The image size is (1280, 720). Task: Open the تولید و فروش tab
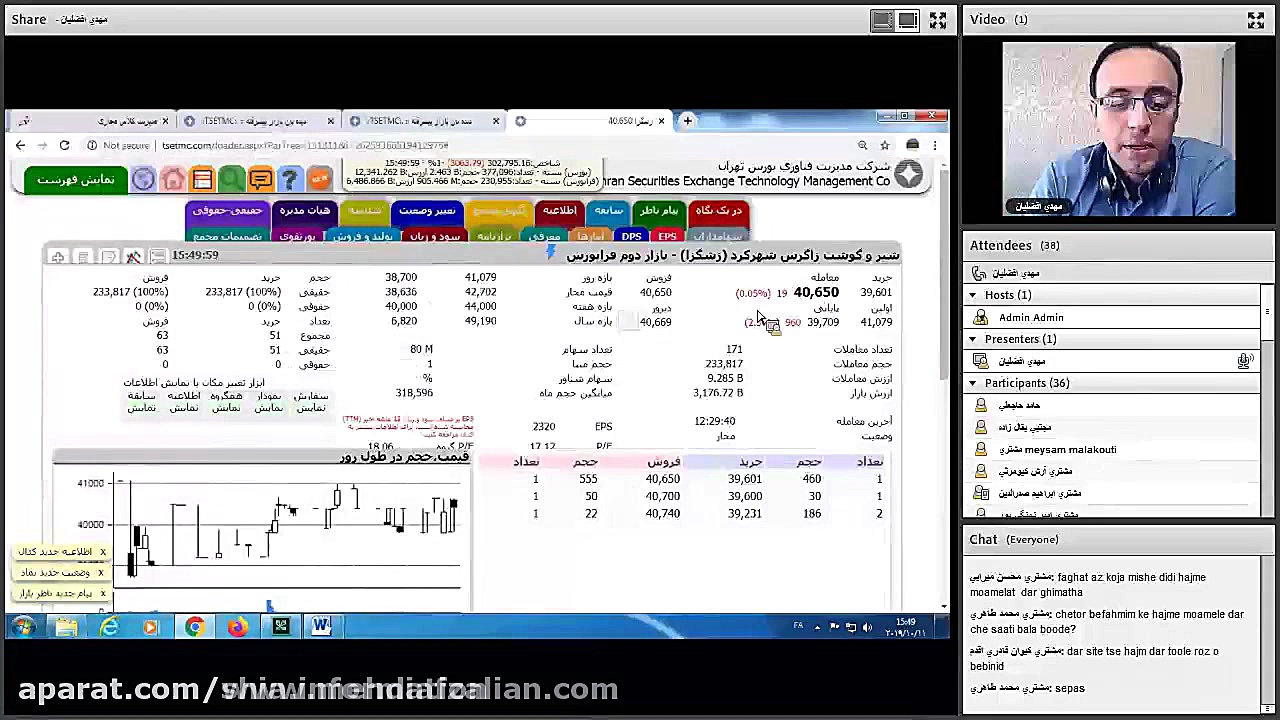coord(362,236)
